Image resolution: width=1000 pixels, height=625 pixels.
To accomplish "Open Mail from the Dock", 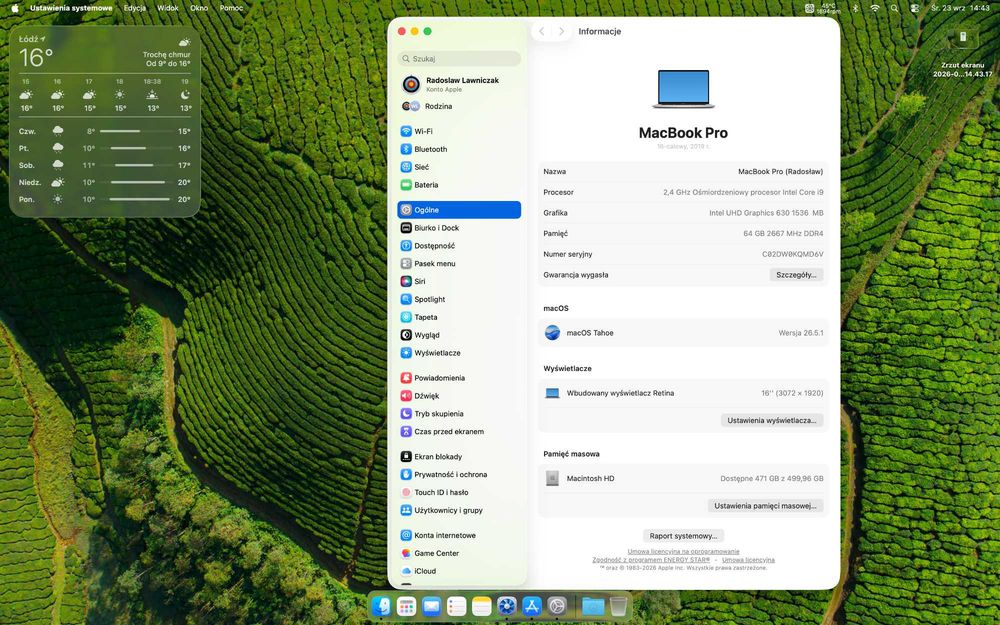I will (x=432, y=606).
